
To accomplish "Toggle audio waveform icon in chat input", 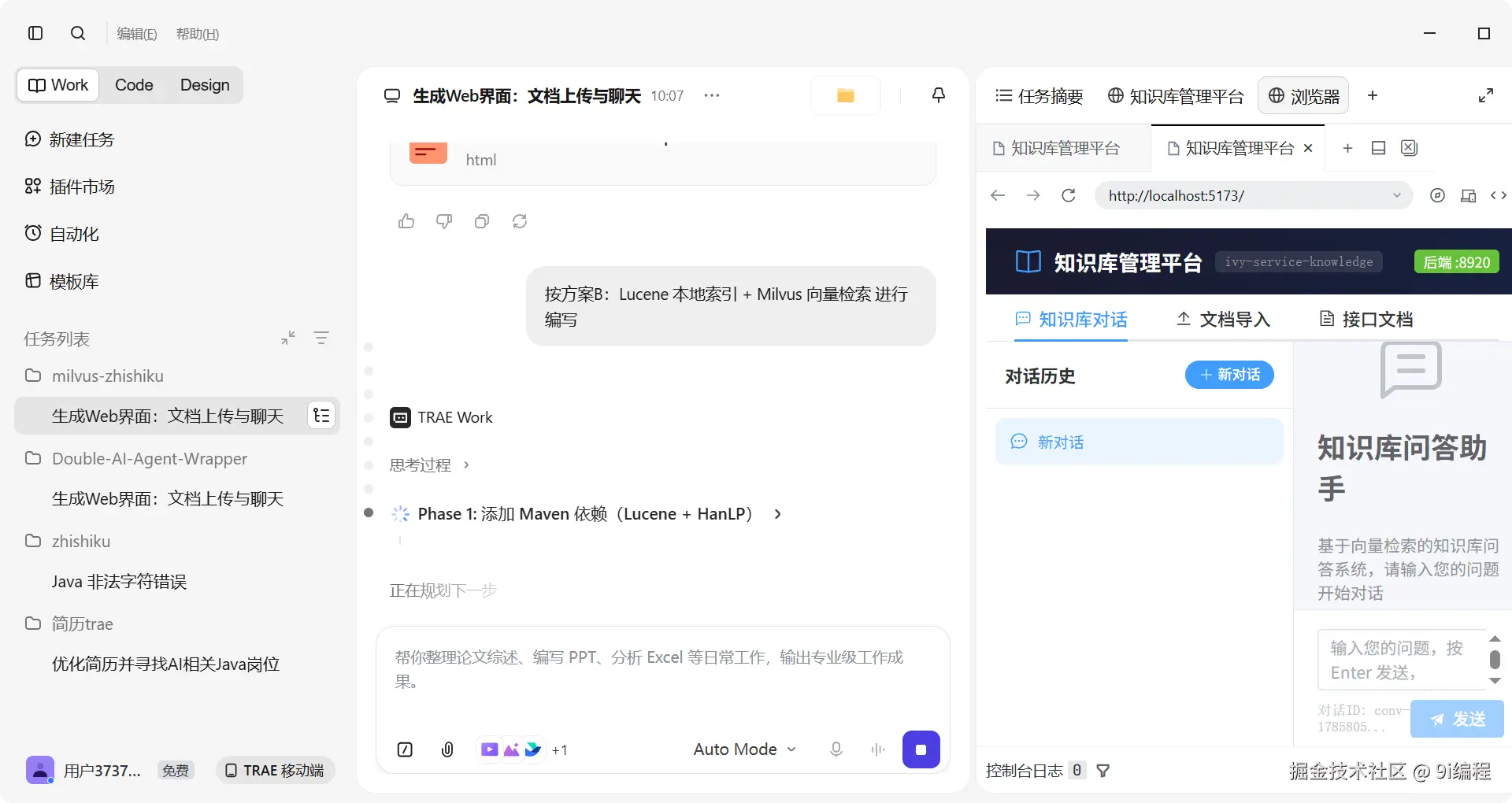I will point(878,749).
